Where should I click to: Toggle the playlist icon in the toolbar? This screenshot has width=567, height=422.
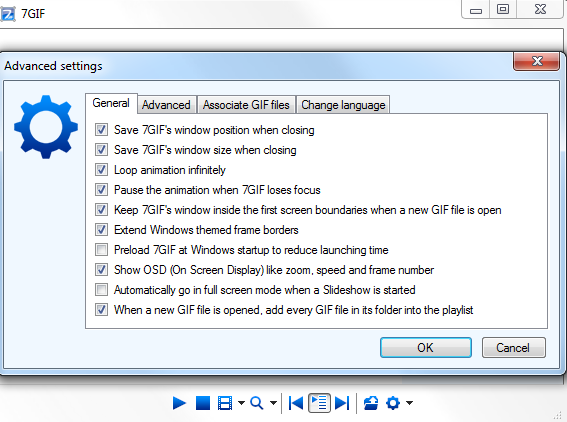pyautogui.click(x=319, y=403)
